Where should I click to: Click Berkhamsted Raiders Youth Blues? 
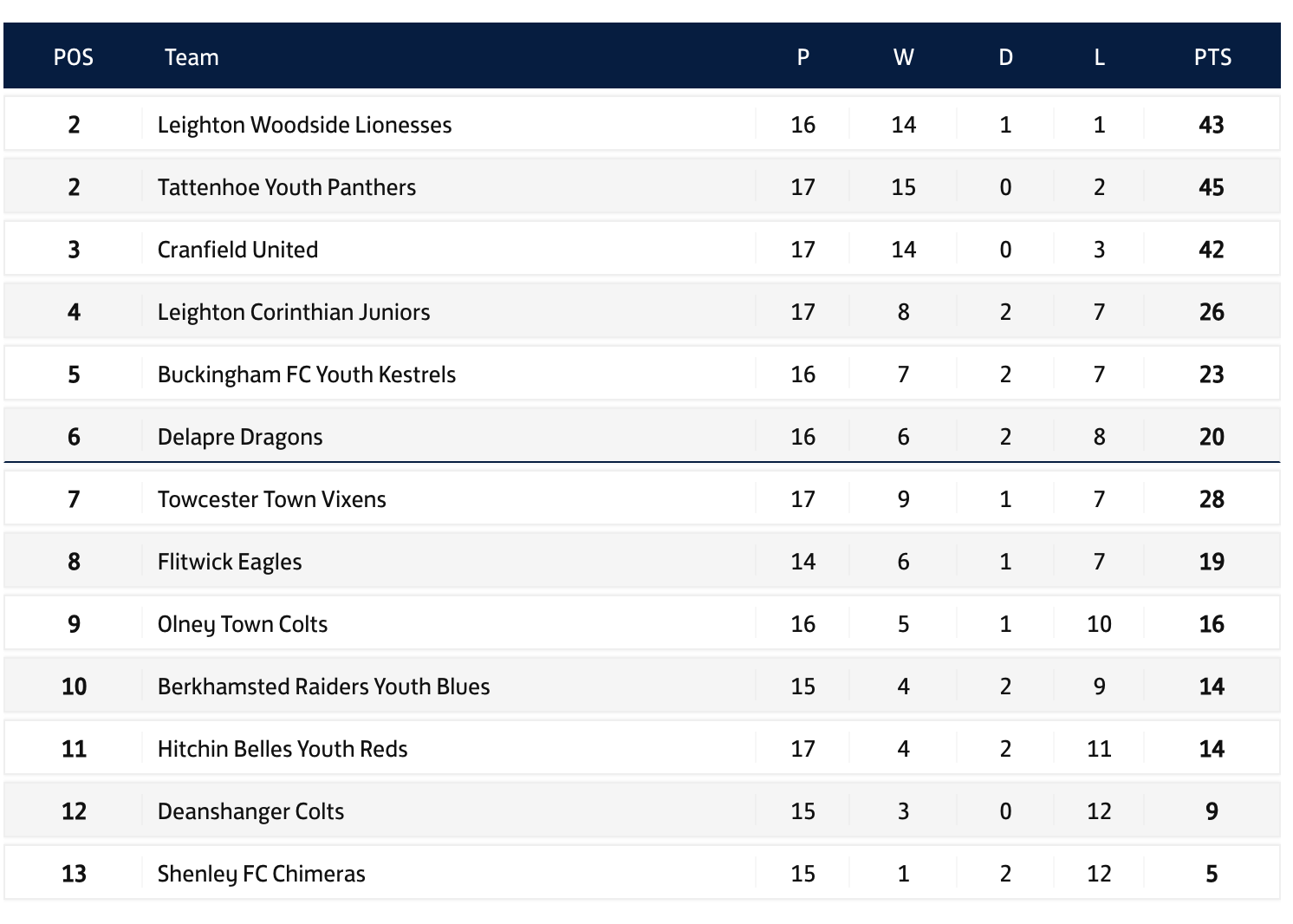click(x=323, y=686)
